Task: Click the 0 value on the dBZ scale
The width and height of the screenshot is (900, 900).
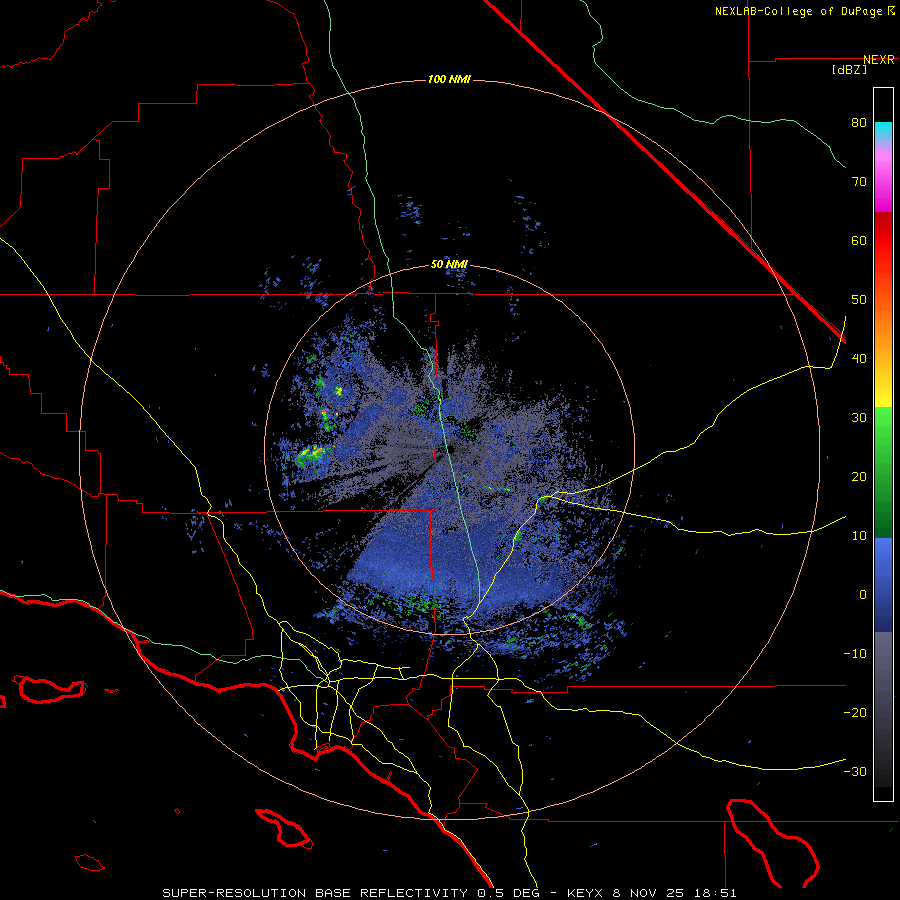Action: coord(863,595)
